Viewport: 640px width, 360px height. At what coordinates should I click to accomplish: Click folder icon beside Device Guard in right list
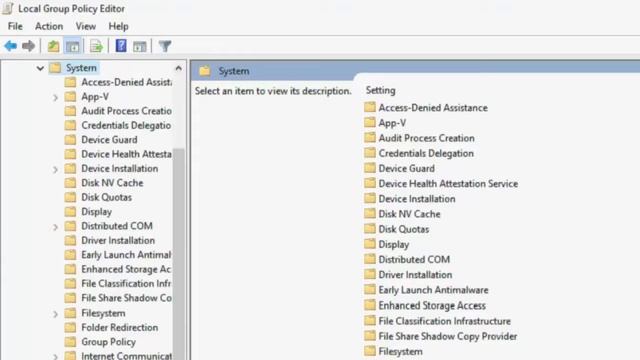pyautogui.click(x=370, y=168)
